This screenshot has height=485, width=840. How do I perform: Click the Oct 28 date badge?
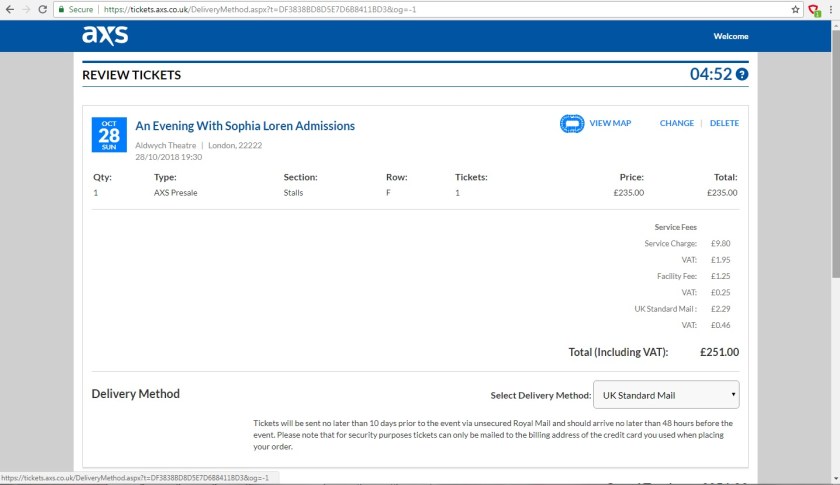click(108, 134)
